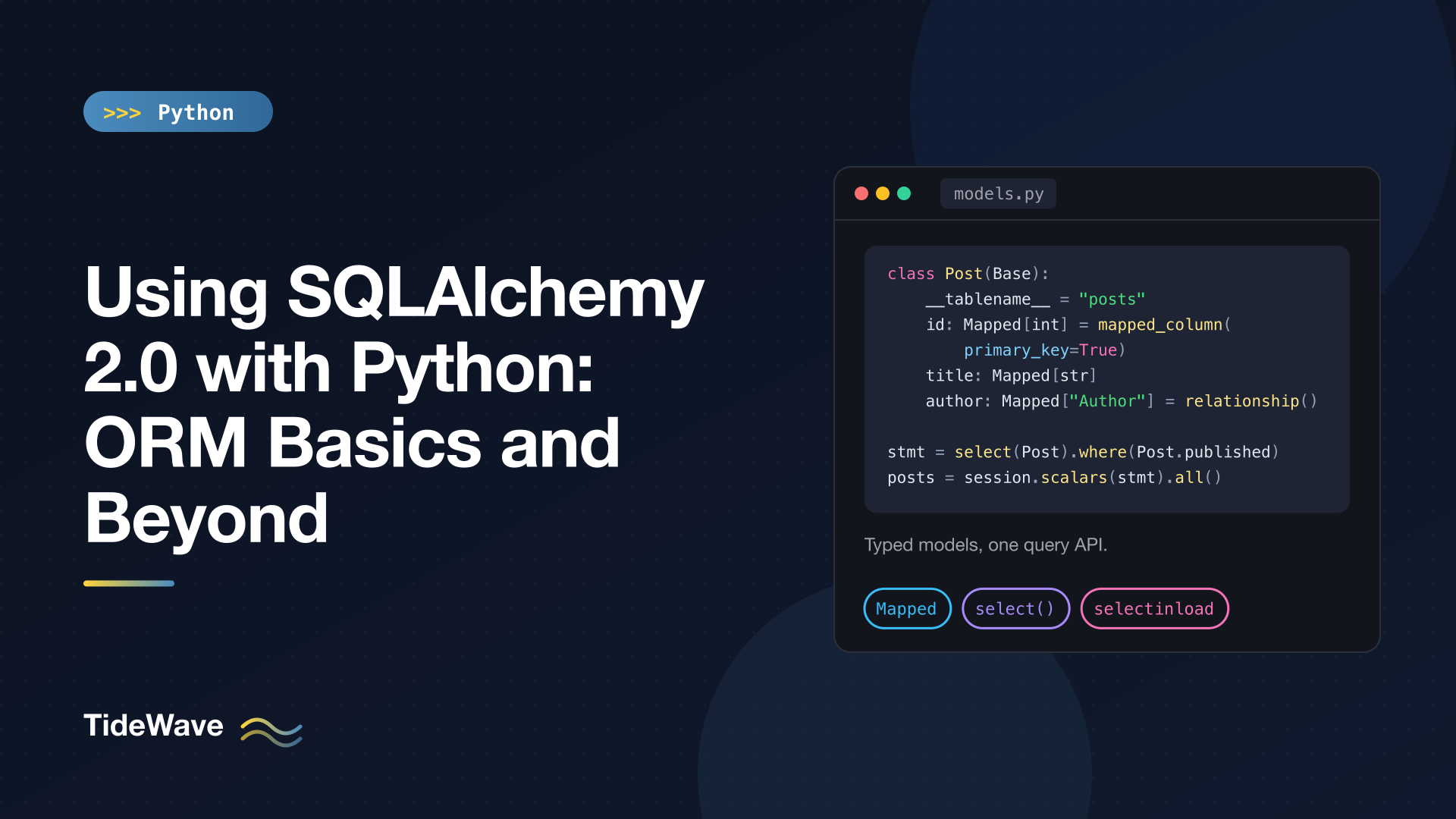Click the Mapped tag pill
The width and height of the screenshot is (1456, 819).
[x=907, y=608]
